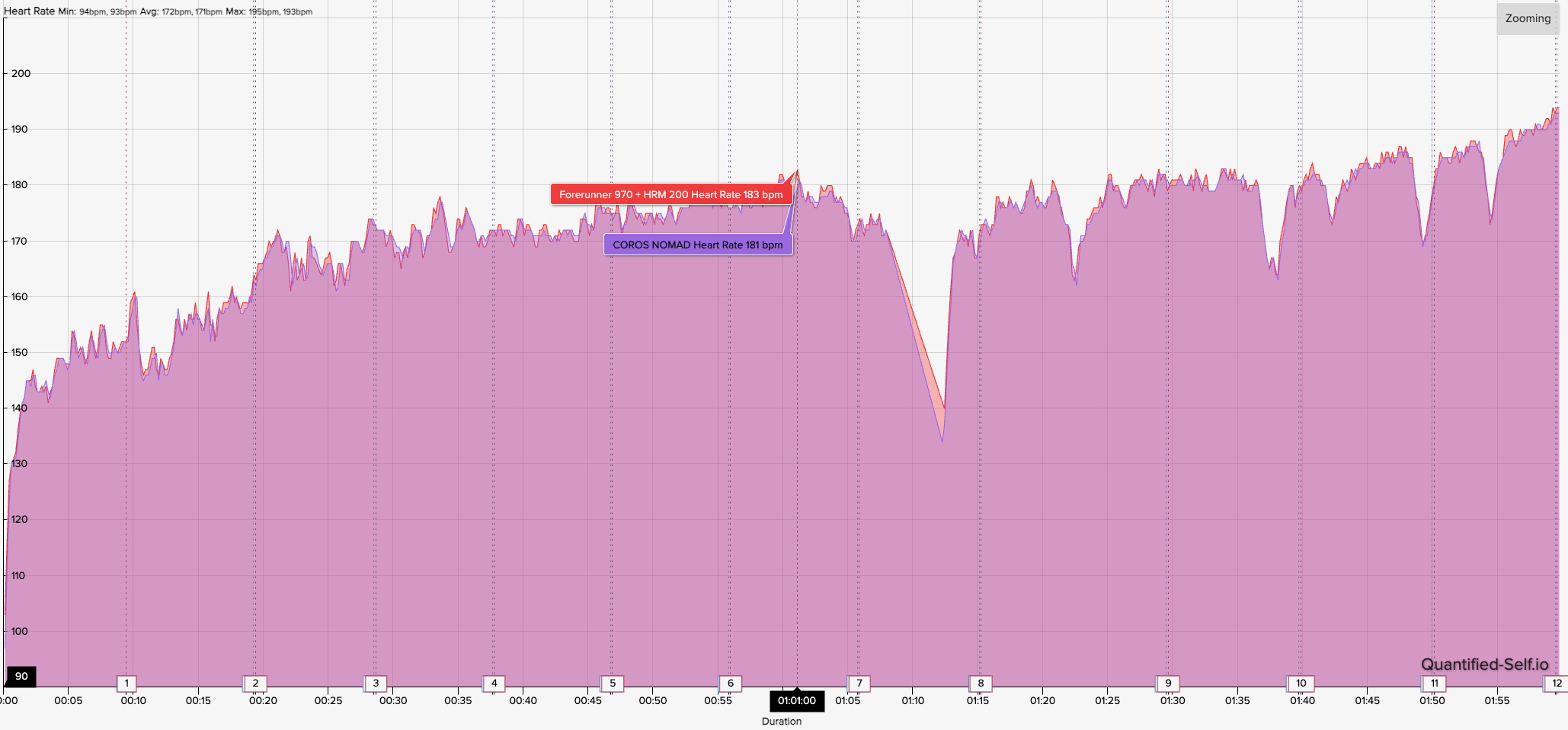Select lap marker 3 below the chart

[375, 684]
